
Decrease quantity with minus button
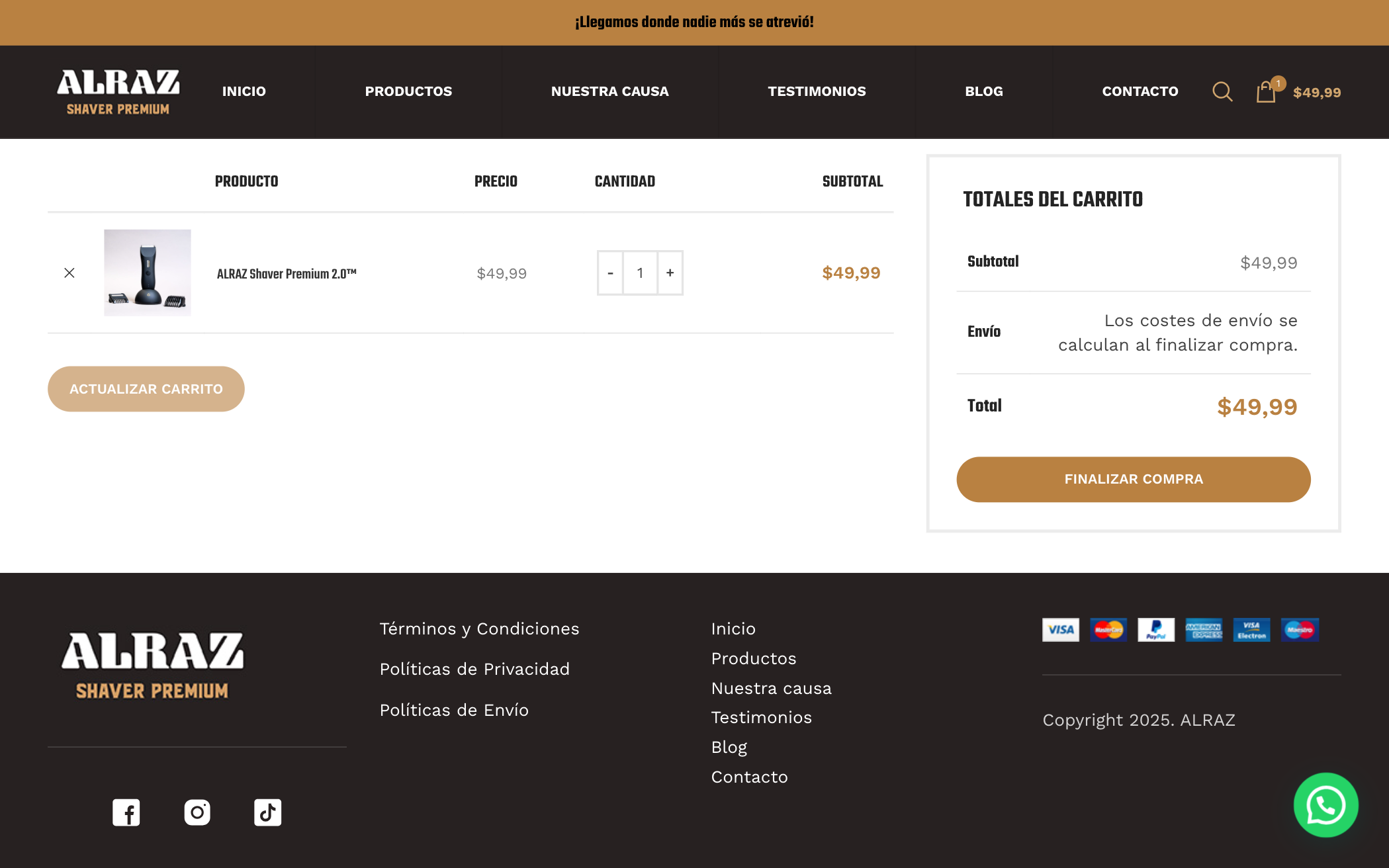pyautogui.click(x=610, y=273)
